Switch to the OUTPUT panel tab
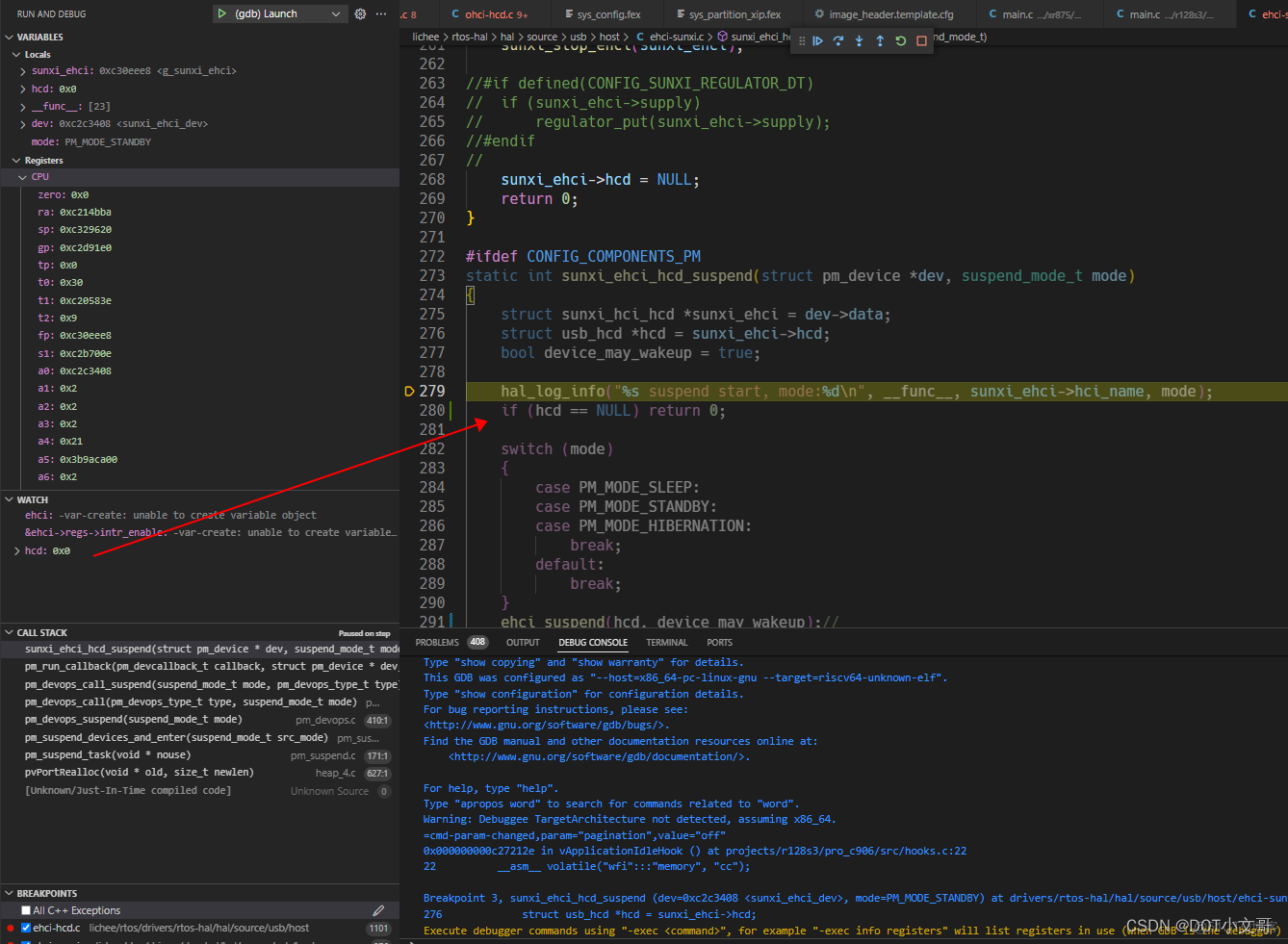 click(523, 643)
